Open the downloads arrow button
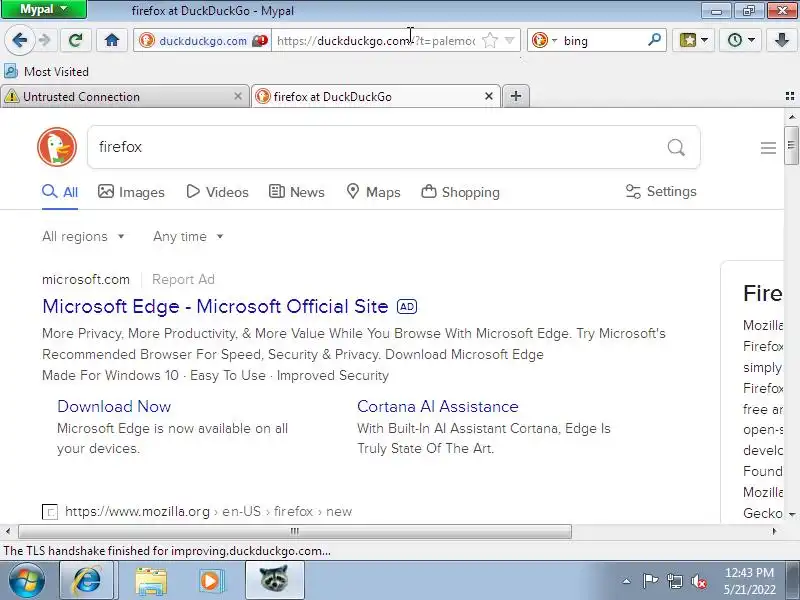 782,40
